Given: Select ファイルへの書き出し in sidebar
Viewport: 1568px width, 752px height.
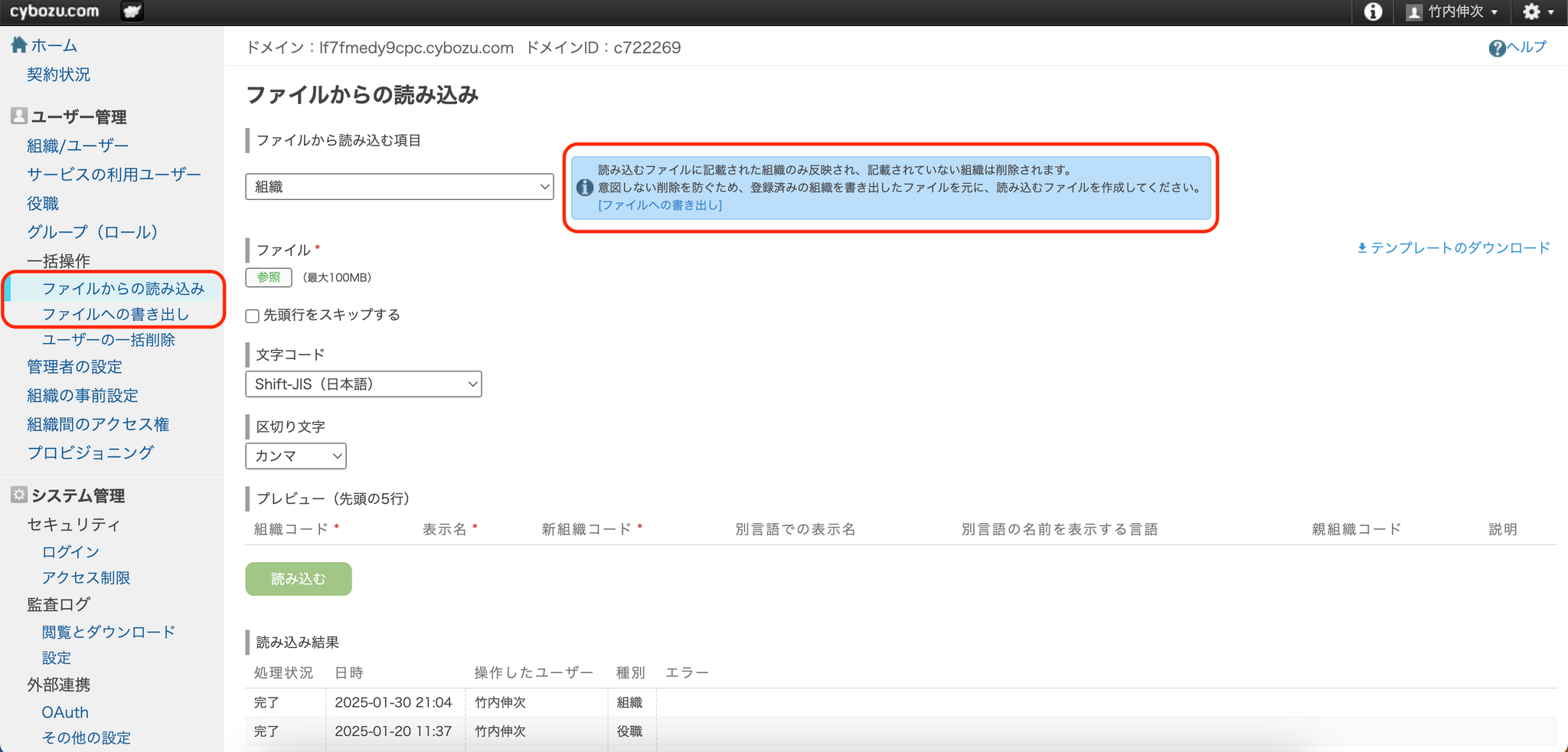Looking at the screenshot, I should tap(115, 314).
